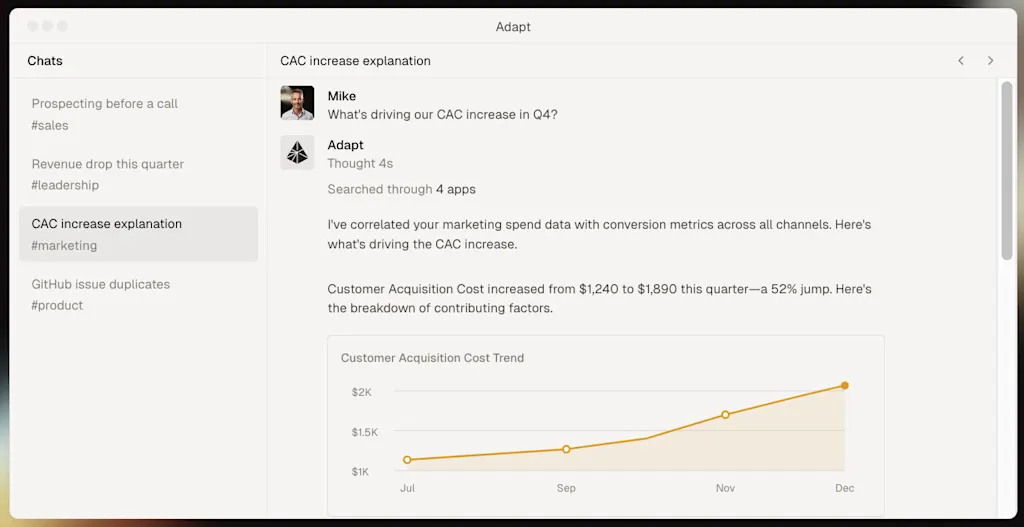Click the green maximize window button

click(x=63, y=26)
